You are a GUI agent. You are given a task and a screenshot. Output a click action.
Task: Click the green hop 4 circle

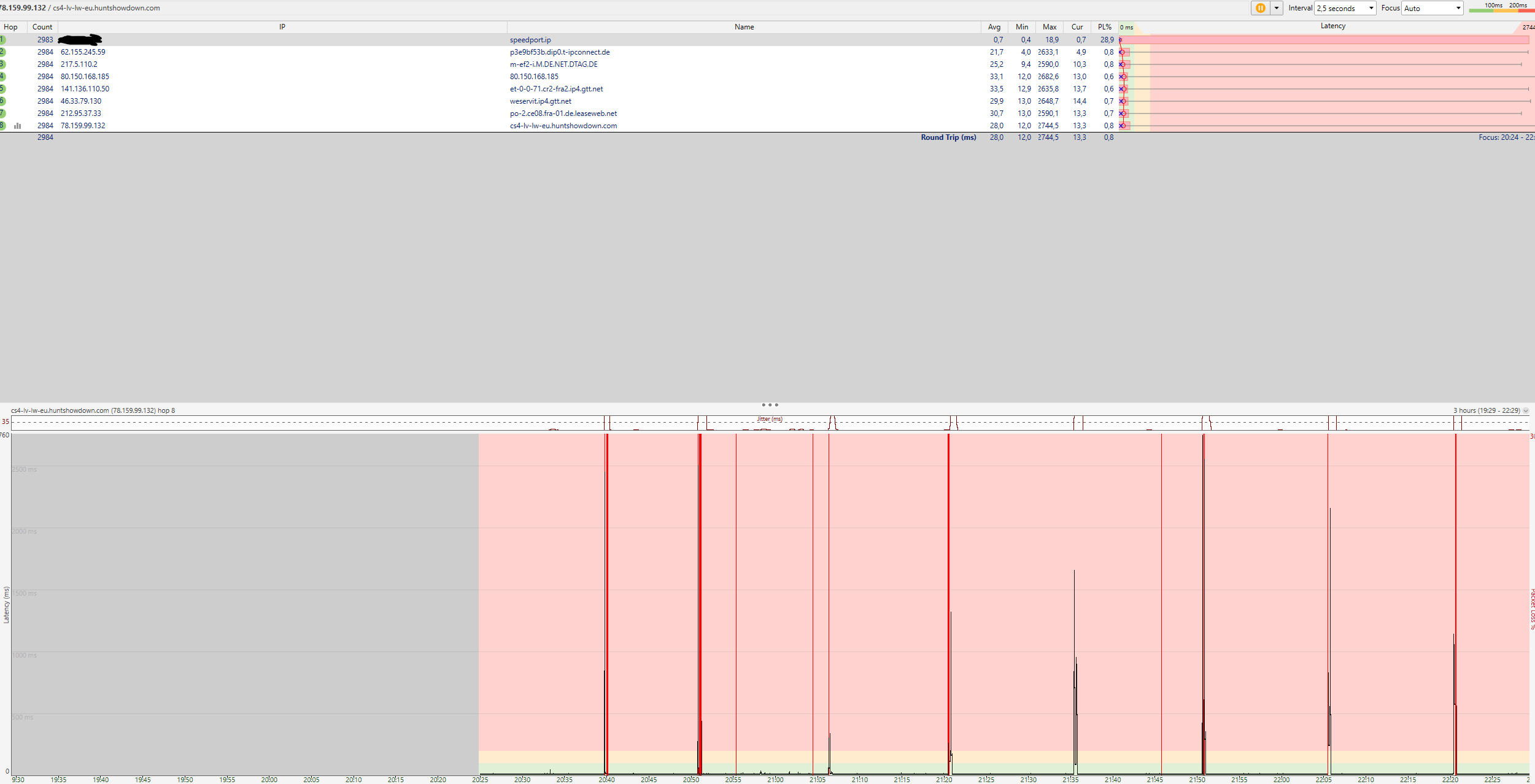[2, 77]
